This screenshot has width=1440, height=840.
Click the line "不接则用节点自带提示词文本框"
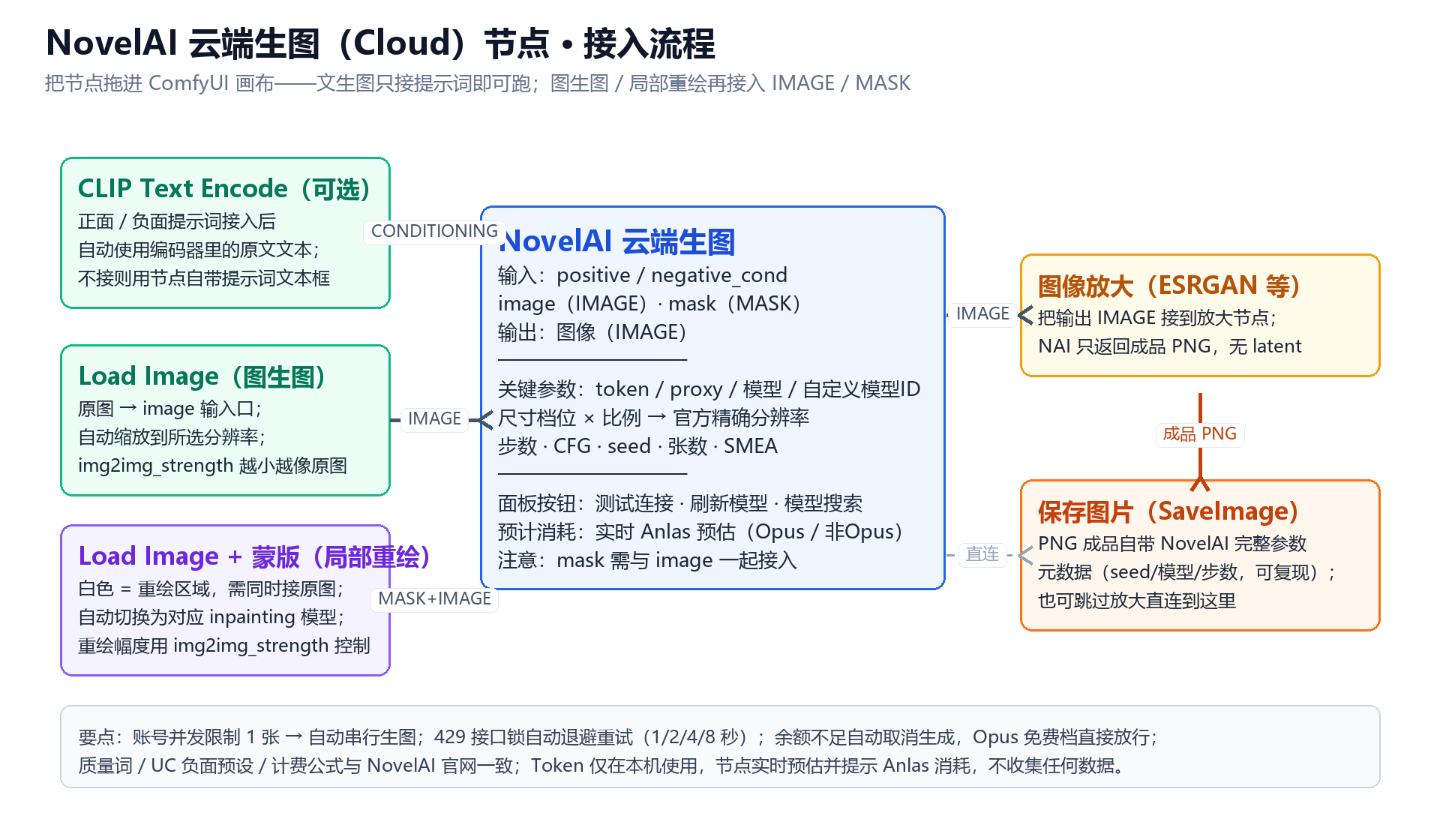tap(204, 278)
